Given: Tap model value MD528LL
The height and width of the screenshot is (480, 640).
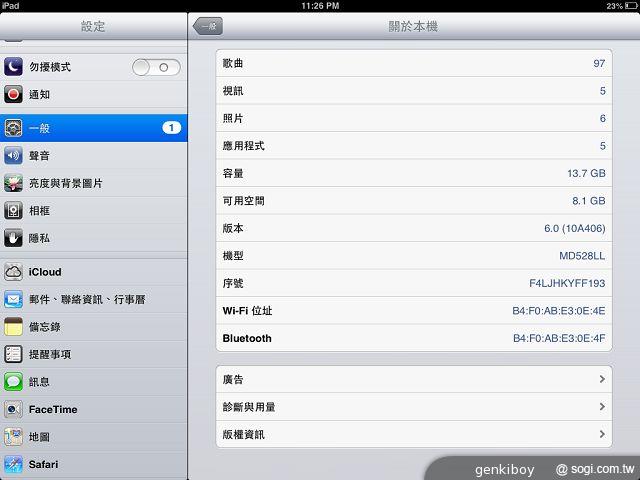Looking at the screenshot, I should 582,256.
